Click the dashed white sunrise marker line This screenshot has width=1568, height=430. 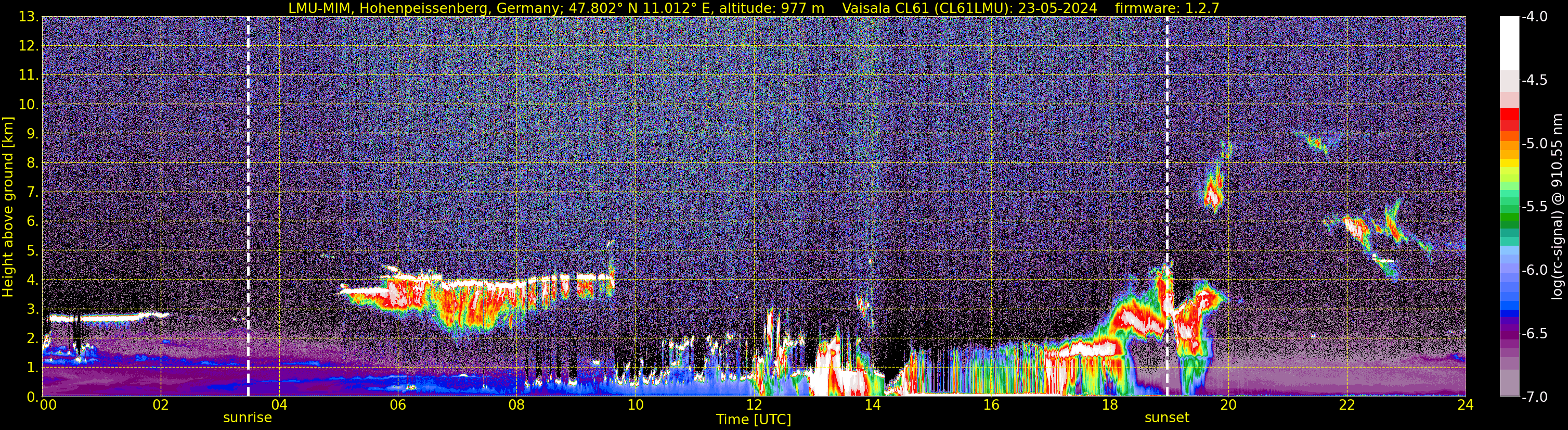click(248, 207)
